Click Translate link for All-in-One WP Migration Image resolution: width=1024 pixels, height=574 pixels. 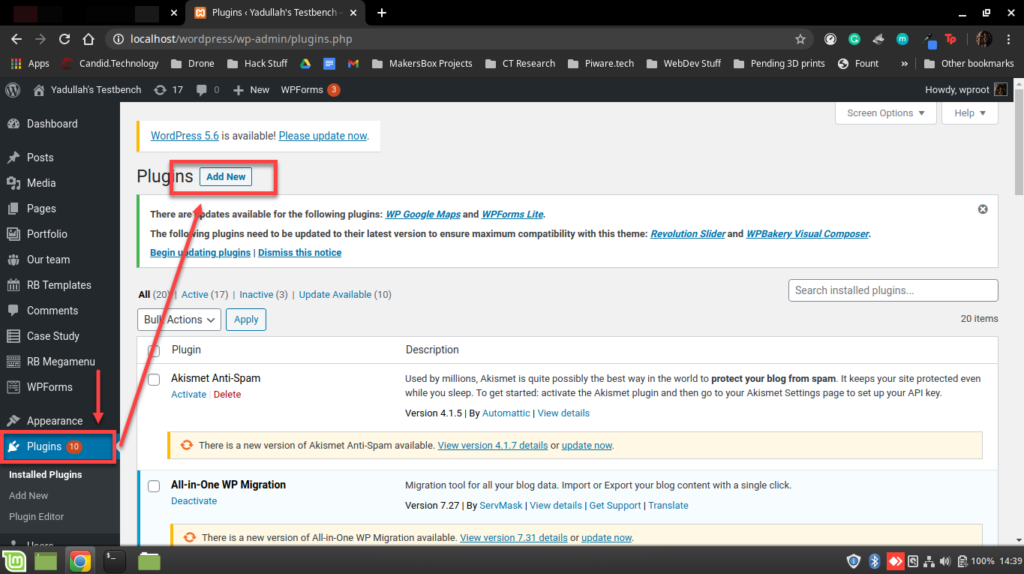click(x=668, y=505)
